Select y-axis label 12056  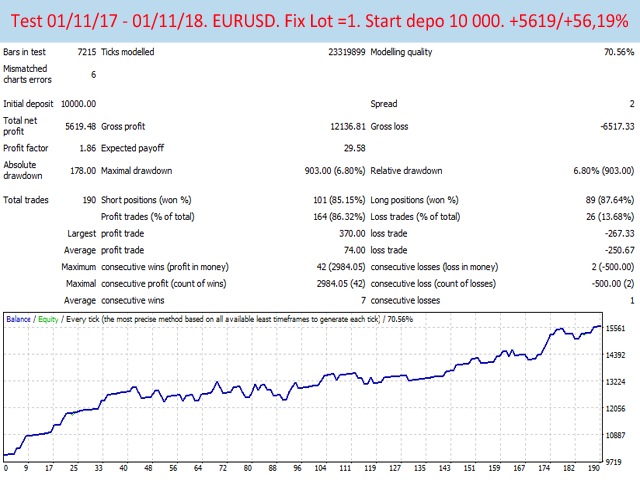point(616,409)
